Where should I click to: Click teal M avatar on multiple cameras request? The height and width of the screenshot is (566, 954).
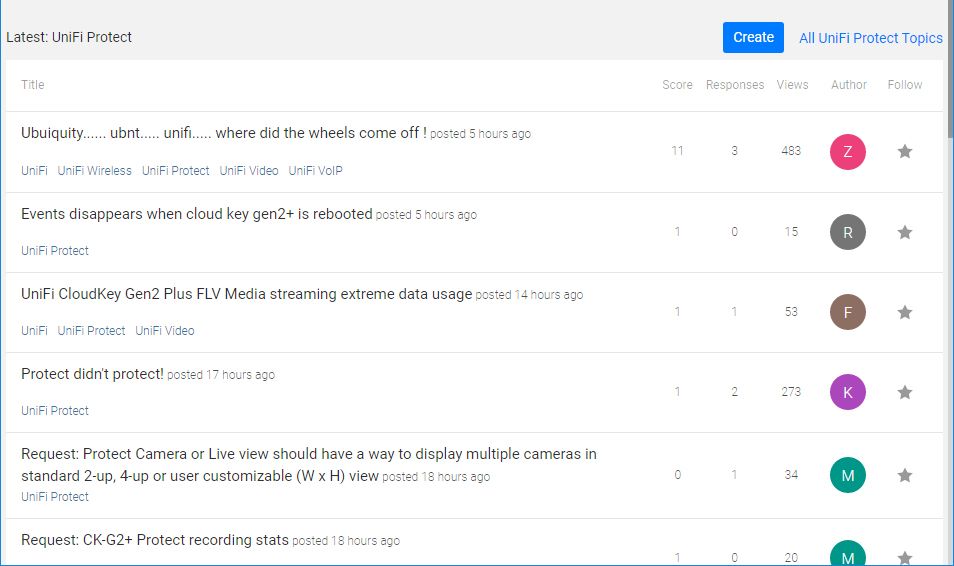[x=847, y=475]
